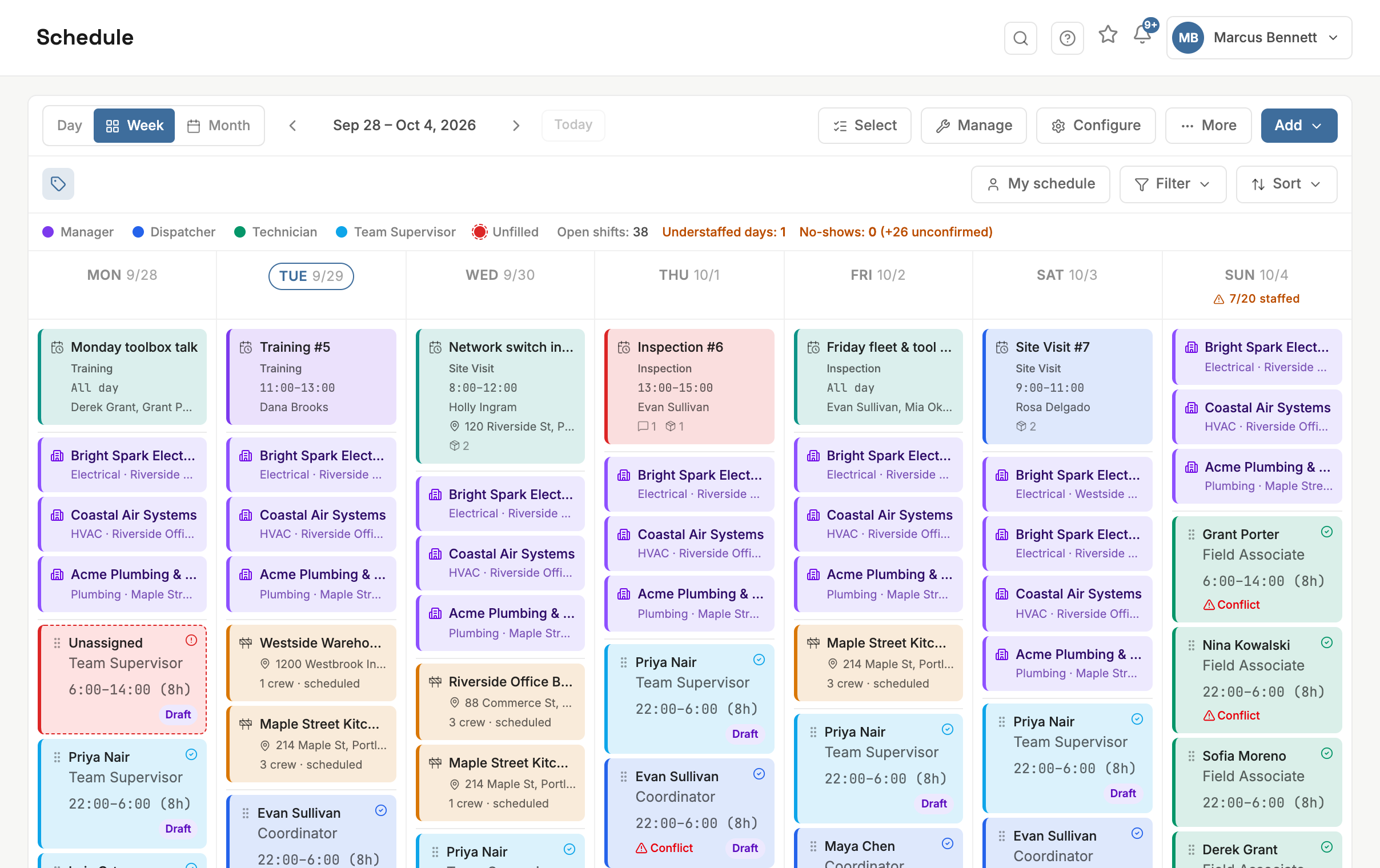Click Conflict warning on Evan Sullivan Thursday shift
Image resolution: width=1380 pixels, height=868 pixels.
(664, 847)
